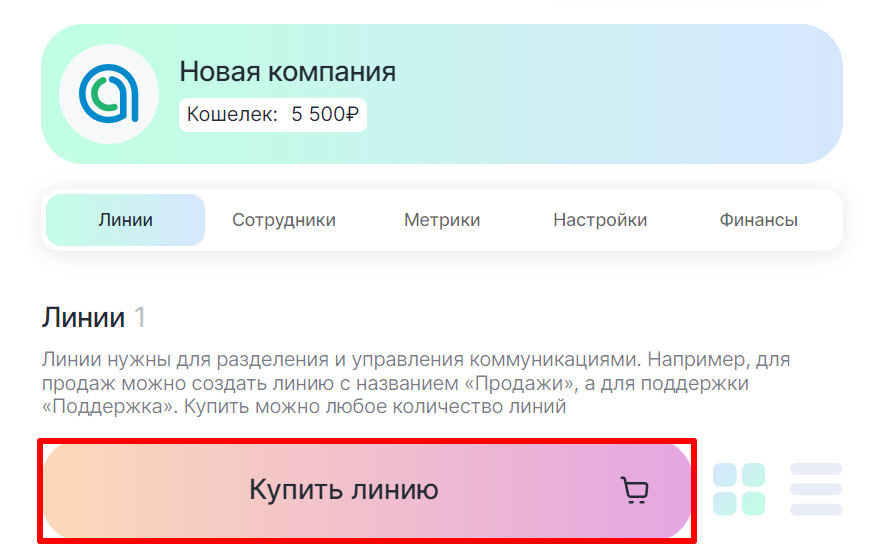The image size is (874, 559).
Task: Select the Линии tab
Action: 126,220
